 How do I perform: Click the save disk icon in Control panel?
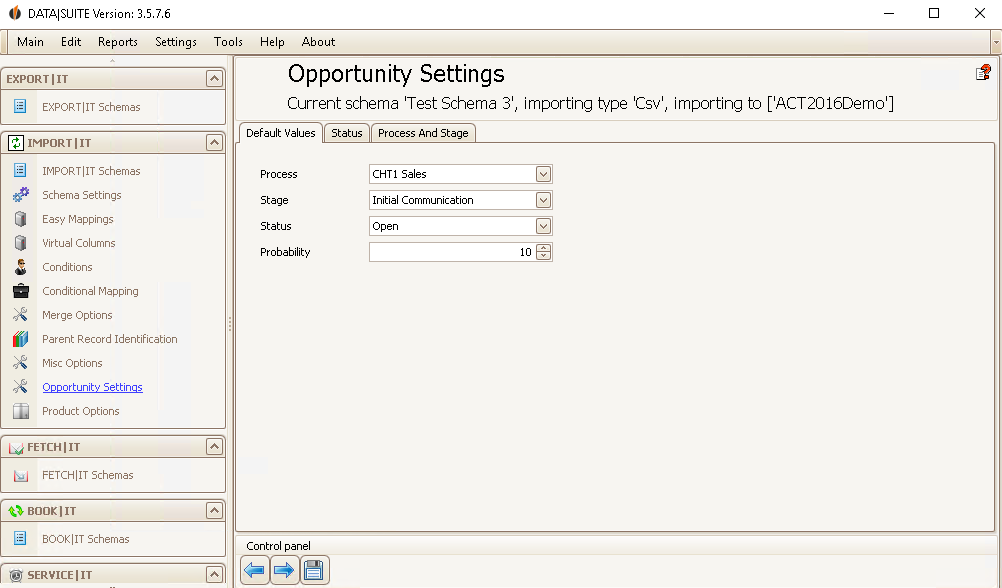(314, 569)
